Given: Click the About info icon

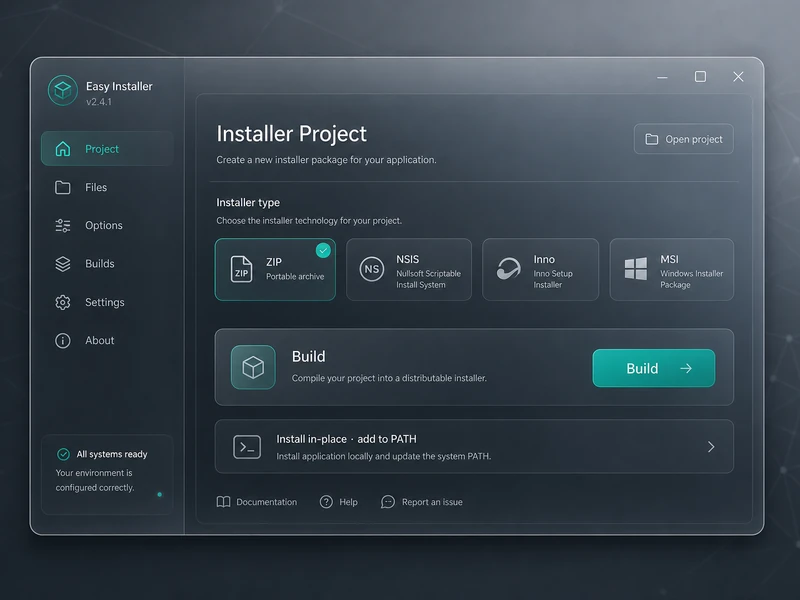Looking at the screenshot, I should click(63, 340).
